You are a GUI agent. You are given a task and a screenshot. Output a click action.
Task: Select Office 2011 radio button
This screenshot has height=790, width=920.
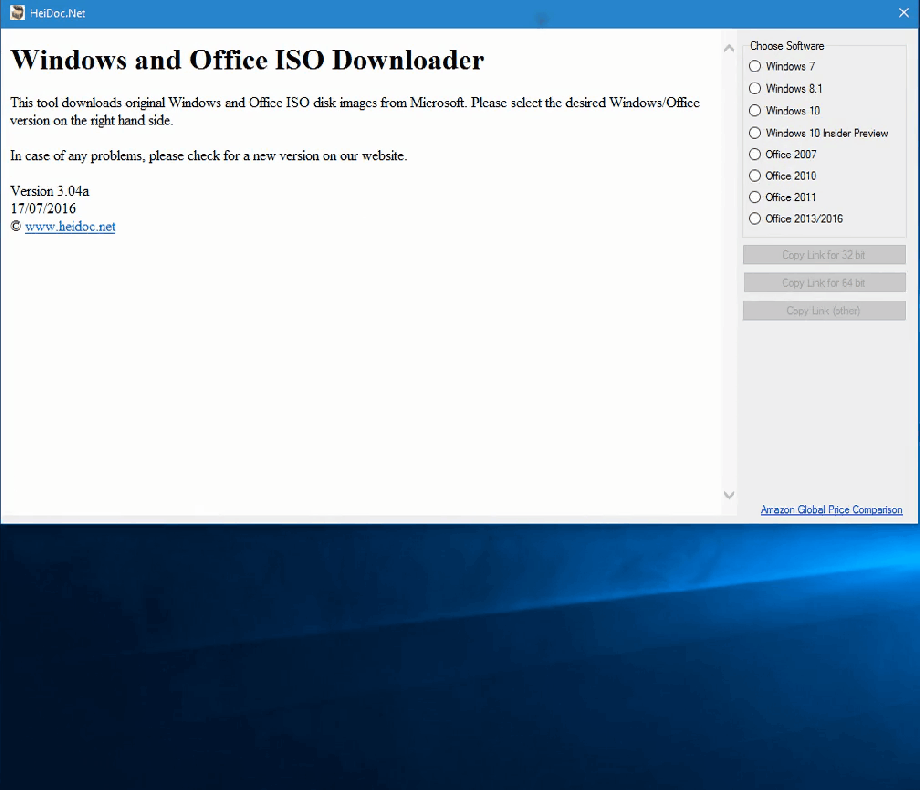pos(756,198)
